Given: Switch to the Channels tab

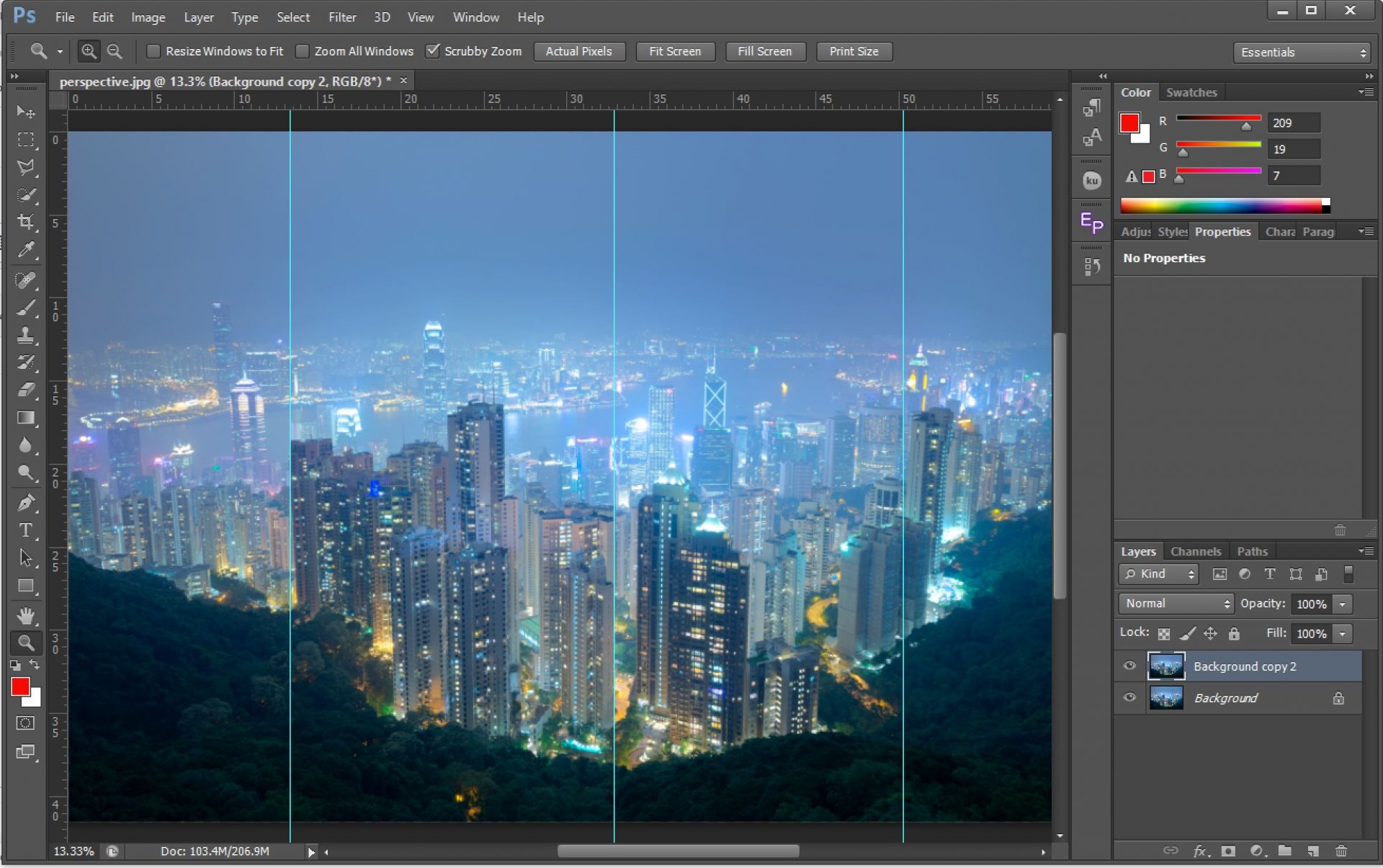Looking at the screenshot, I should (1196, 551).
